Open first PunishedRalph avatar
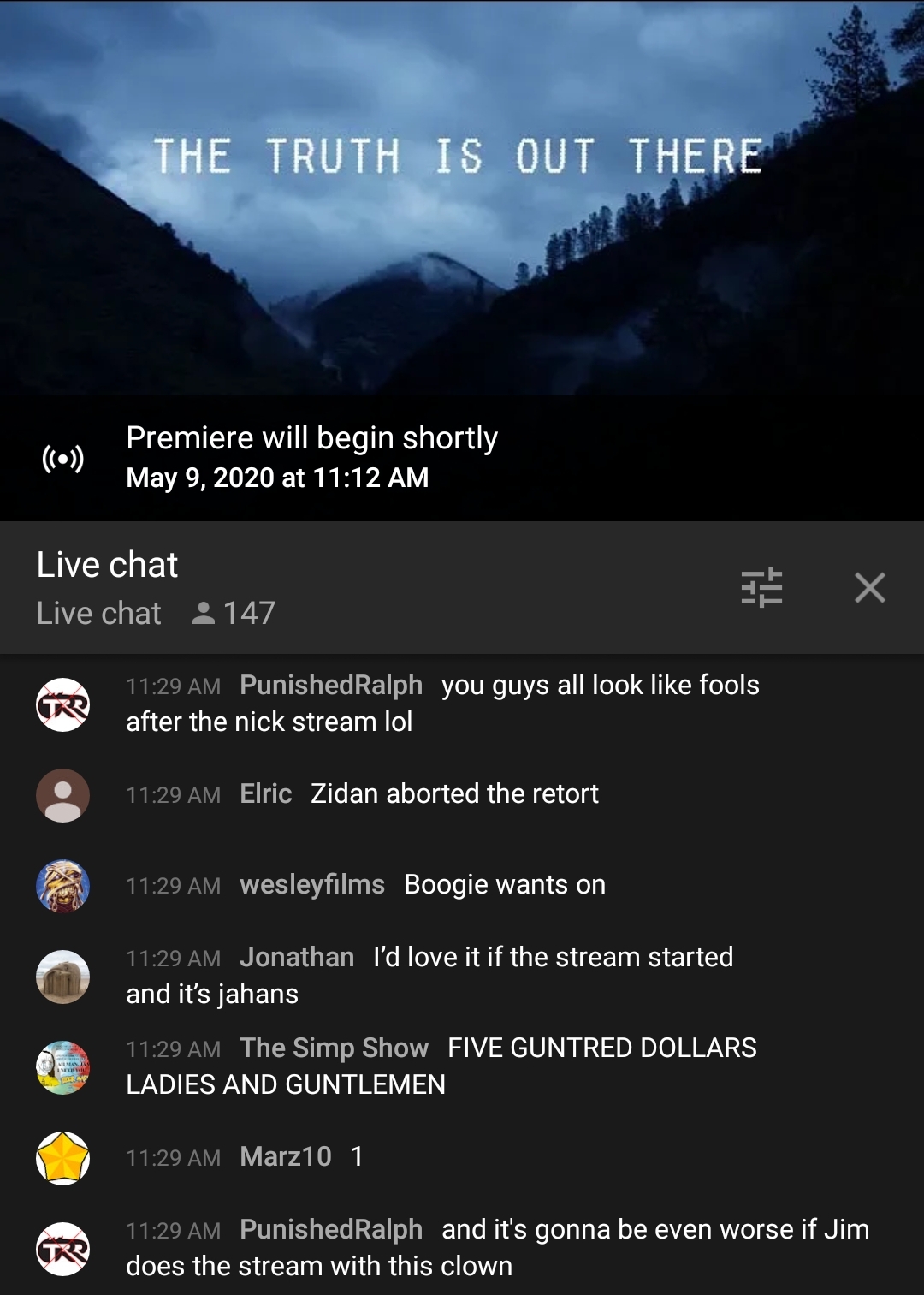Viewport: 924px width, 1295px height. [62, 704]
